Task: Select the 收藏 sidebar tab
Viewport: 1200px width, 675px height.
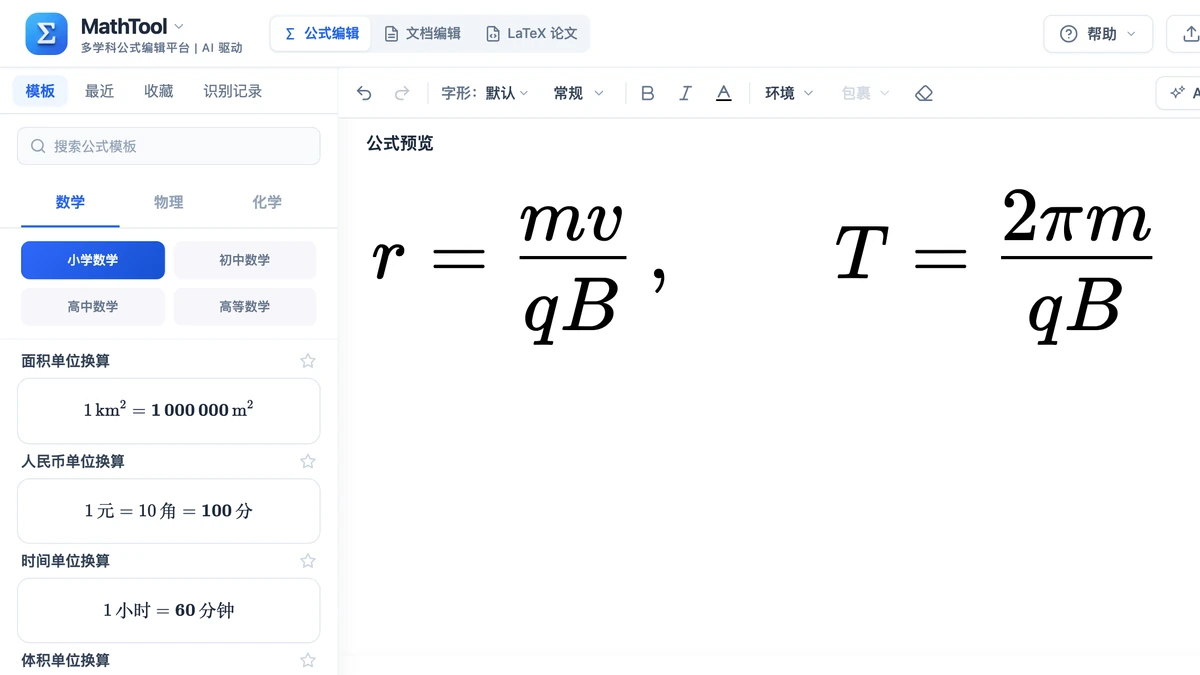Action: (158, 91)
